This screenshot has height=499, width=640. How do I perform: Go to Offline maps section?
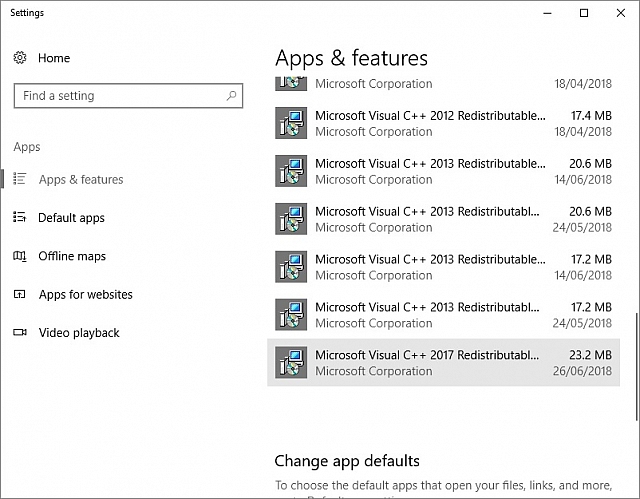coord(72,256)
